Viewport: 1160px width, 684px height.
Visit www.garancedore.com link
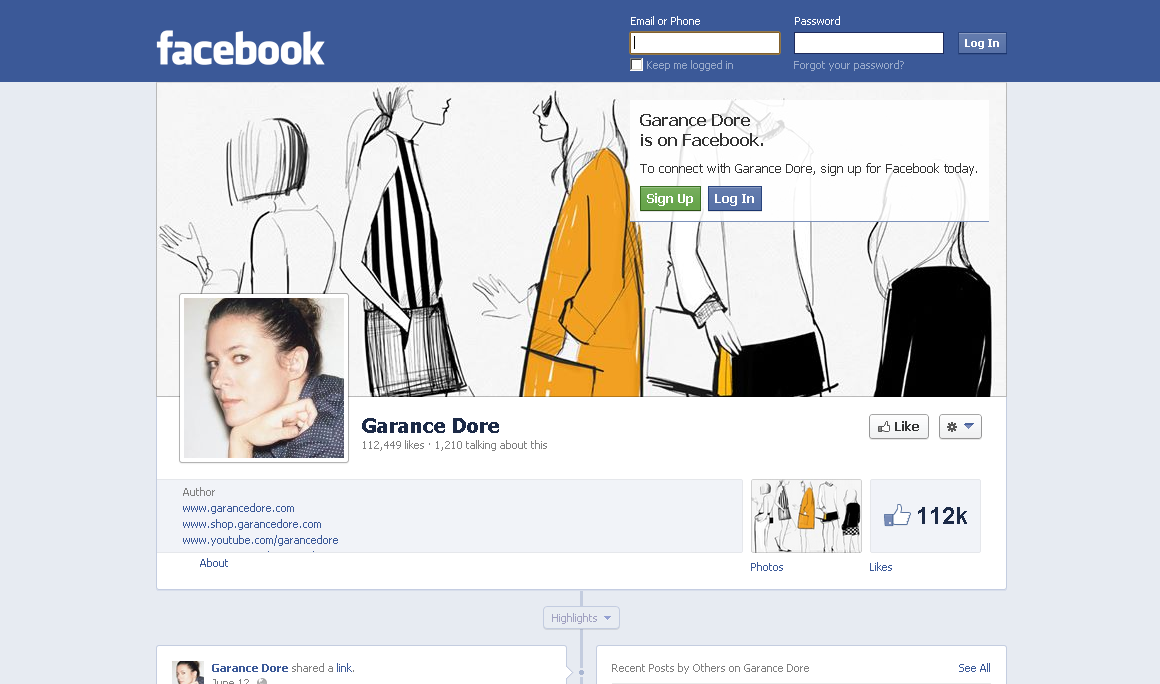tap(238, 508)
